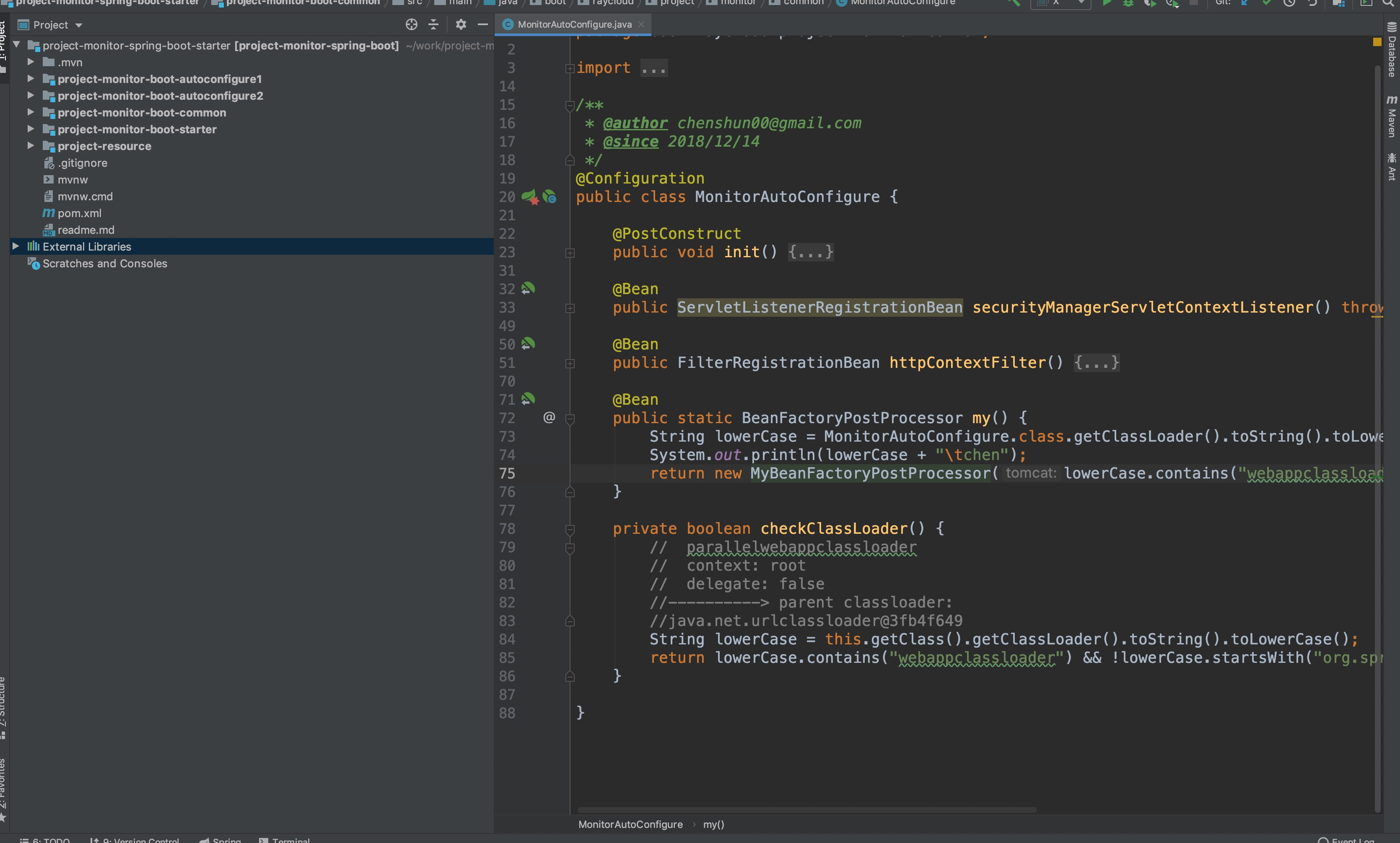Viewport: 1400px width, 843px height.
Task: Expand project-monitor-boot-autoconfigure1 module
Action: 31,78
